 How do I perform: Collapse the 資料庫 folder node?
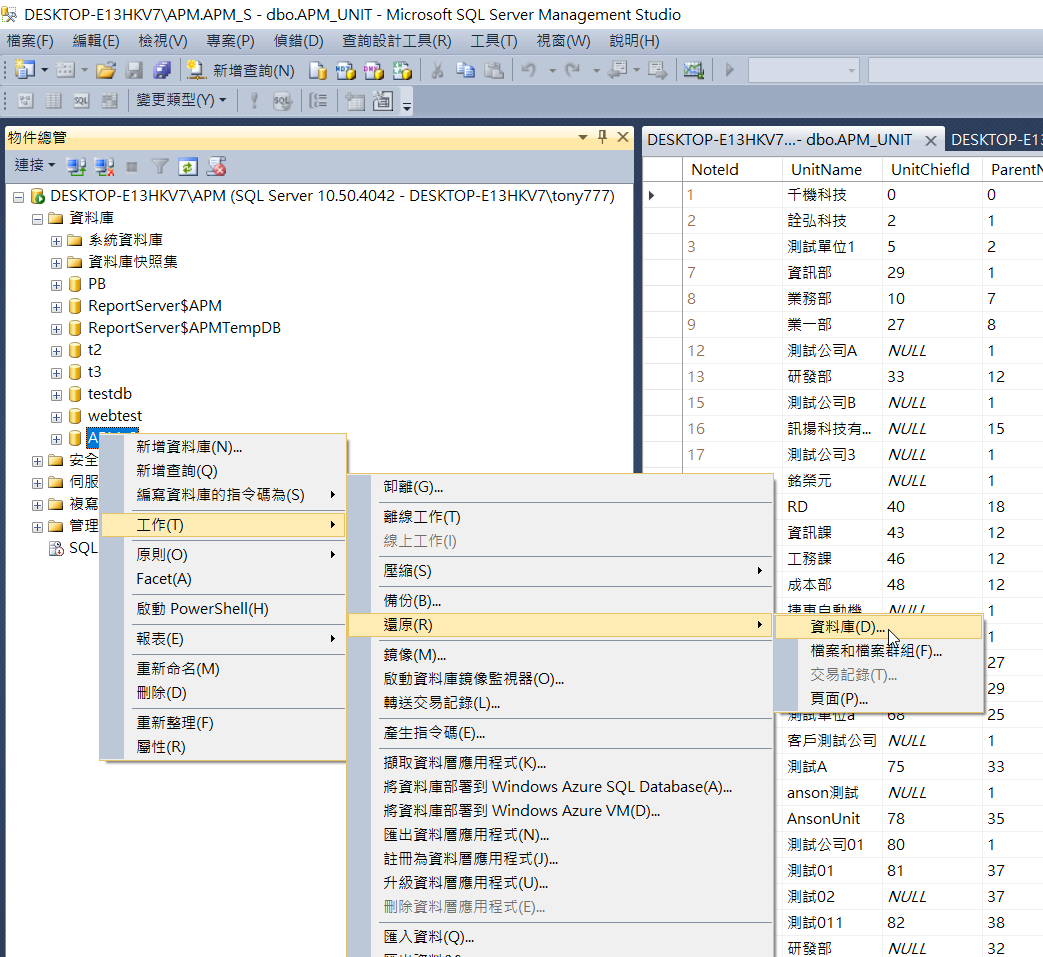37,219
